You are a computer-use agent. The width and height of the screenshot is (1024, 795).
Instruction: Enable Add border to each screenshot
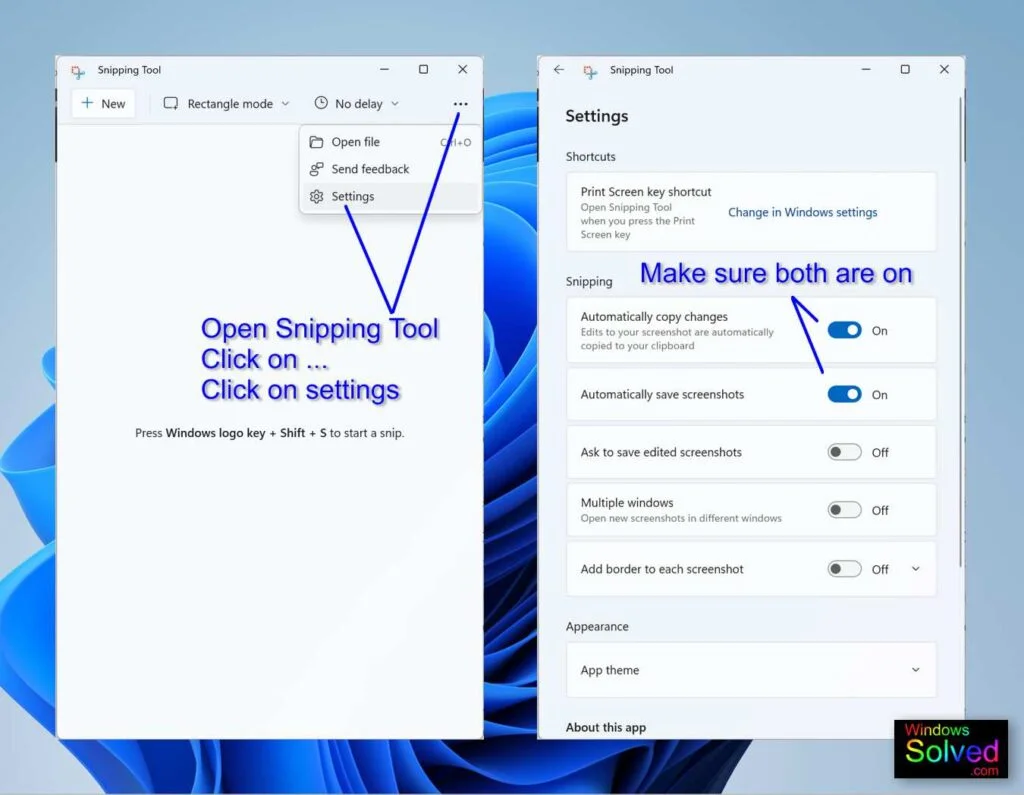point(844,568)
